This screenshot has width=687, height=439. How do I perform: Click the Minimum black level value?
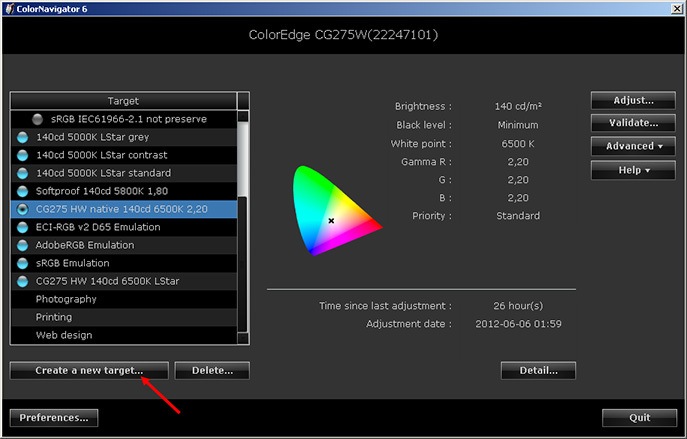[518, 125]
